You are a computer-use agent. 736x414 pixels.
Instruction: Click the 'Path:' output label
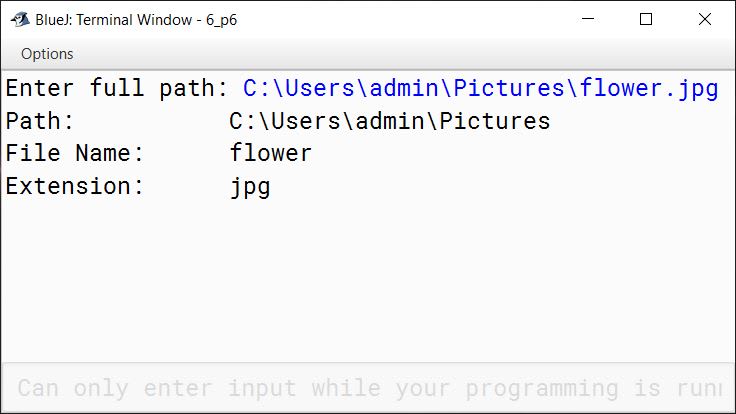tap(39, 121)
